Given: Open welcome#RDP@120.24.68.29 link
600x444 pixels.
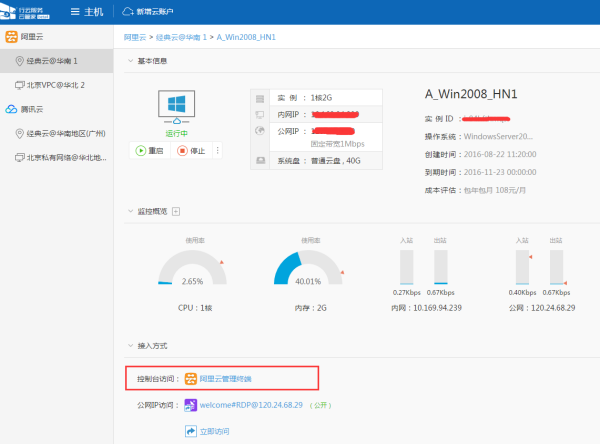Looking at the screenshot, I should 251,405.
